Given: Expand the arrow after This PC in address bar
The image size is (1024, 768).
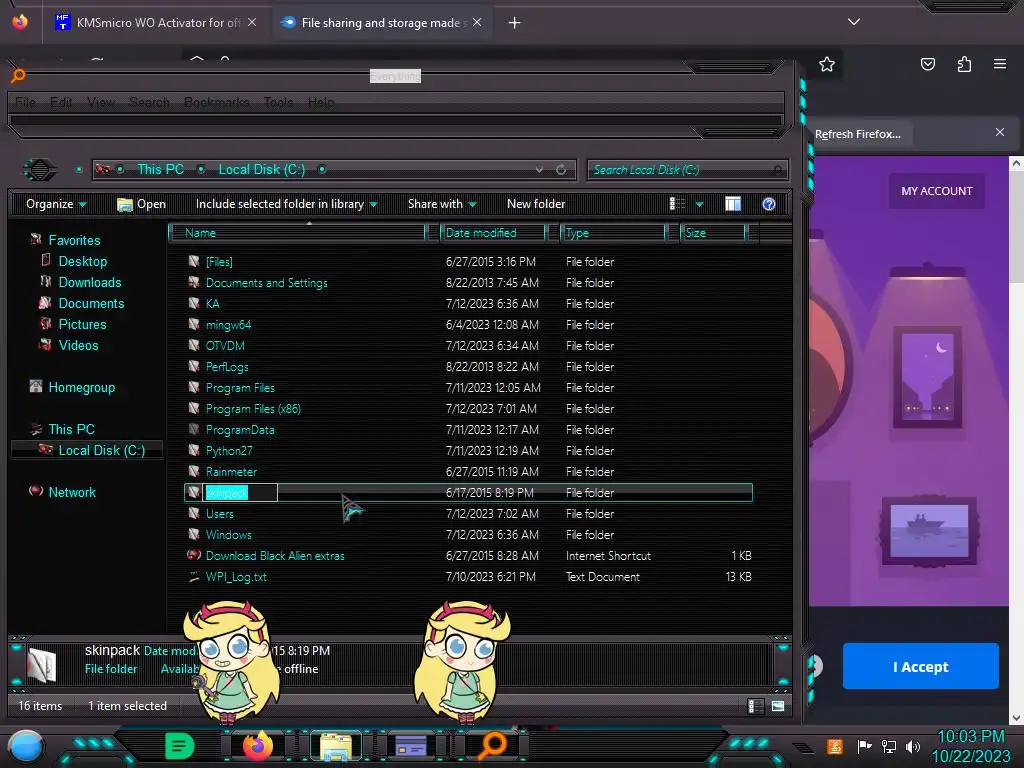Looking at the screenshot, I should pos(201,170).
